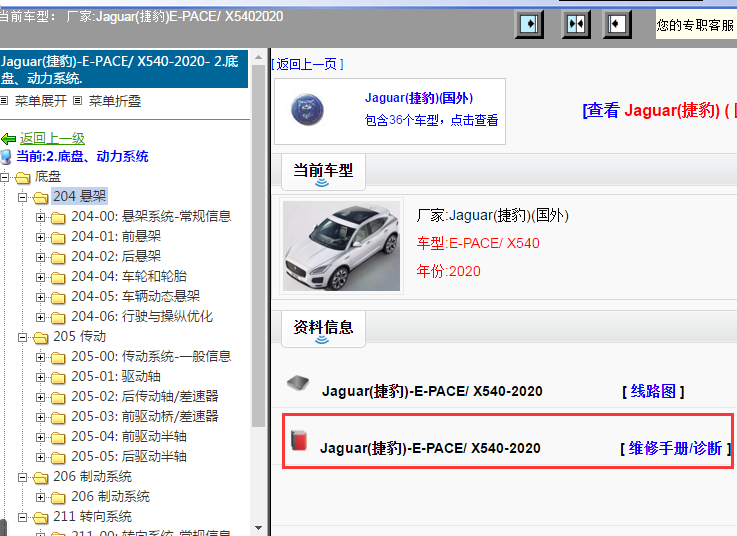The image size is (737, 536).
Task: Click the folder icon of 205-01 驱动轴
Action: 58,378
